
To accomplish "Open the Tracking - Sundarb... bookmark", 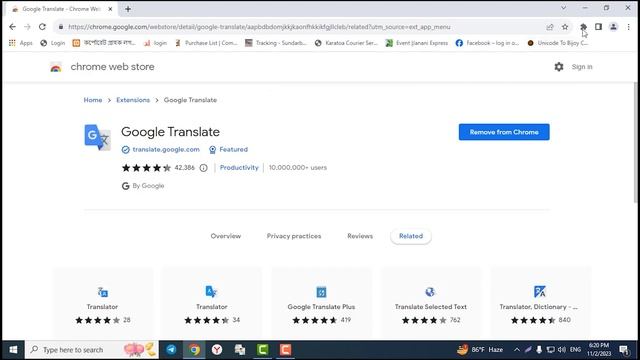I will 276,43.
